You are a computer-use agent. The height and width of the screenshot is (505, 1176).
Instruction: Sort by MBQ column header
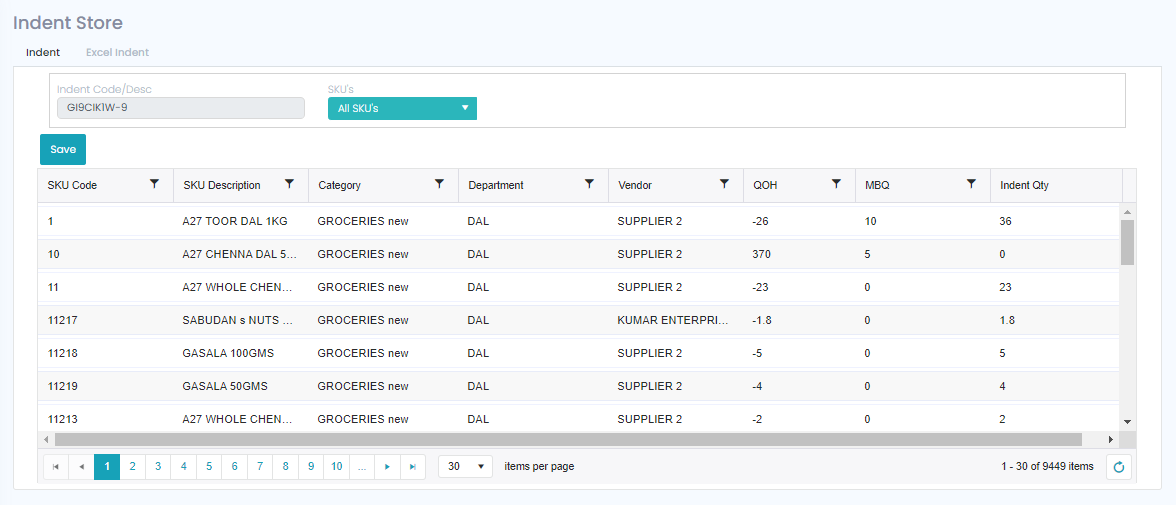[878, 185]
